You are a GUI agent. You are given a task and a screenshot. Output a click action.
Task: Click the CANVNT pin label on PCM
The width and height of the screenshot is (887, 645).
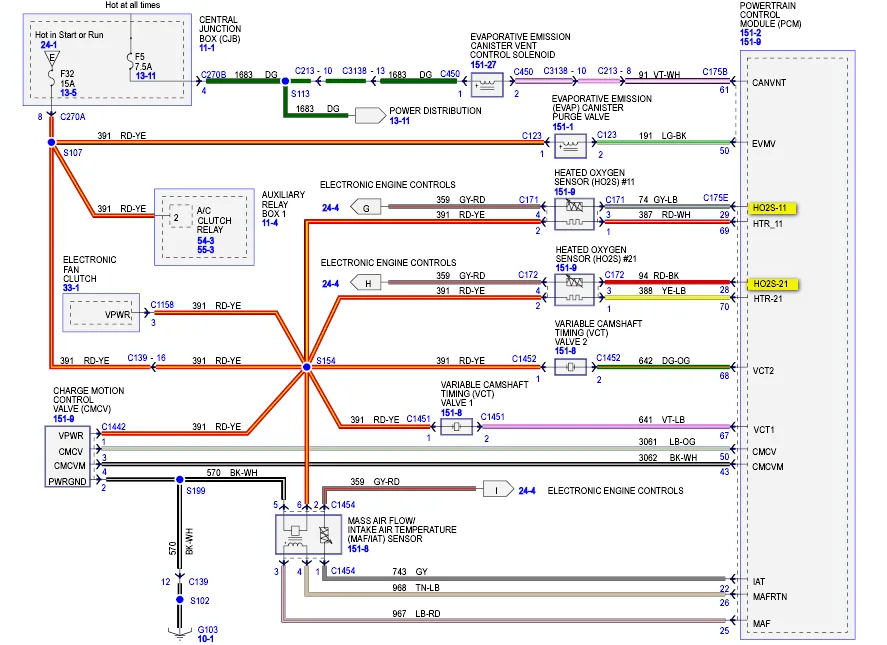769,83
